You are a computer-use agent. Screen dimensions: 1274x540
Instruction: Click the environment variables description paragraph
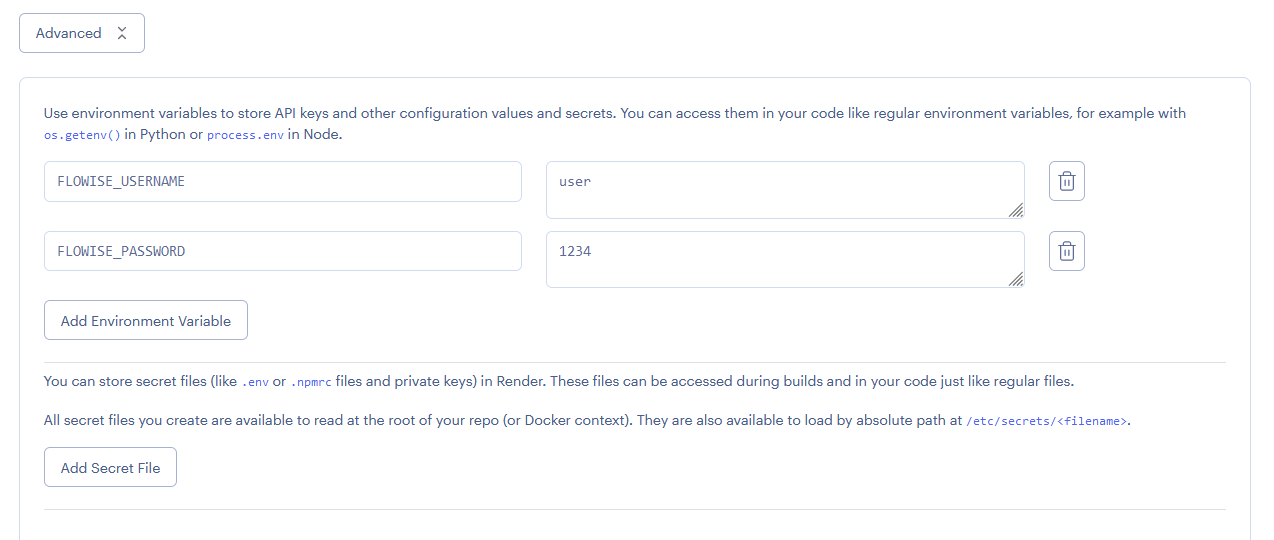[x=614, y=114]
